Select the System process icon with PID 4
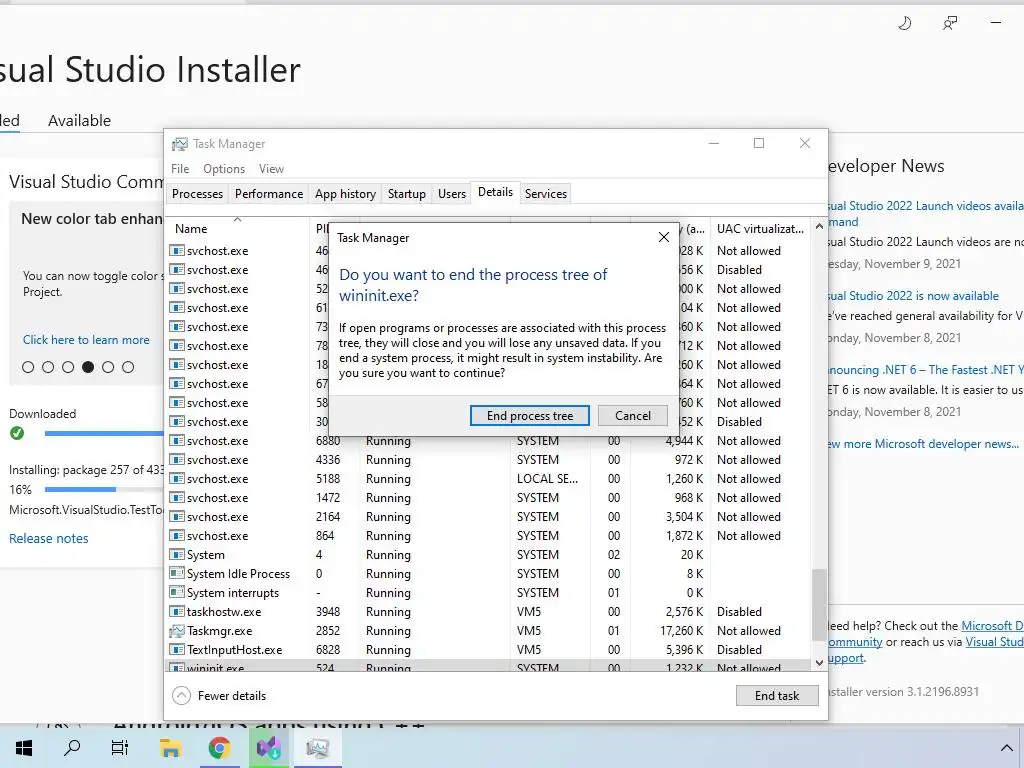Screen dimensions: 1024x768 pos(176,554)
